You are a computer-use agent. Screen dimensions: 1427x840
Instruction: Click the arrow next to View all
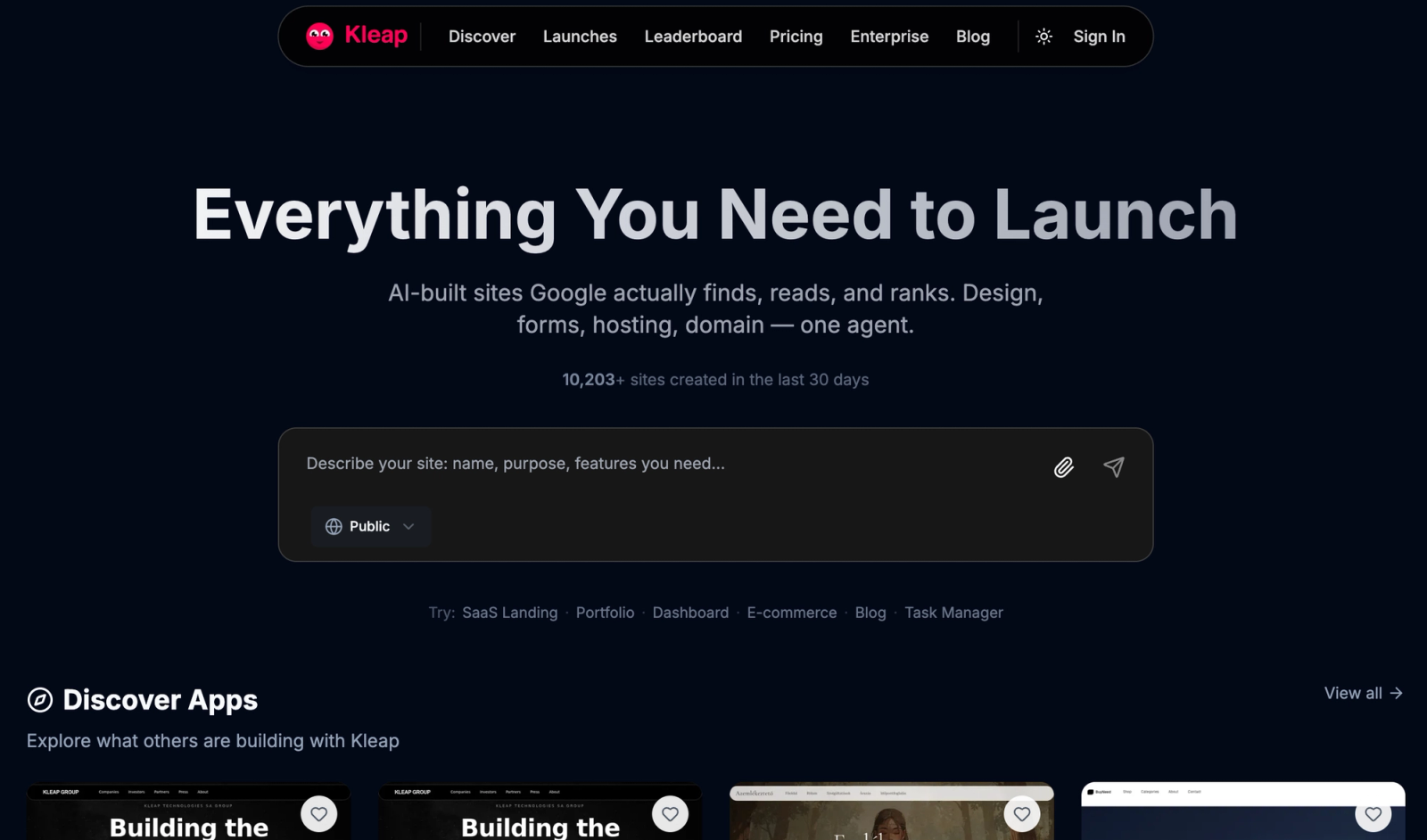(x=1397, y=693)
